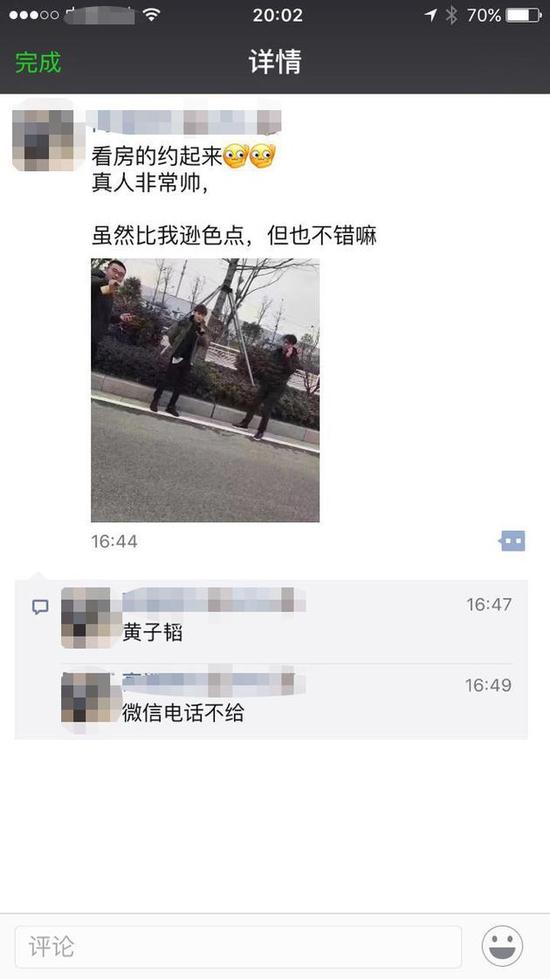Tap the blurred name above 黄子韬 comment
This screenshot has height=979, width=550.
pos(214,599)
